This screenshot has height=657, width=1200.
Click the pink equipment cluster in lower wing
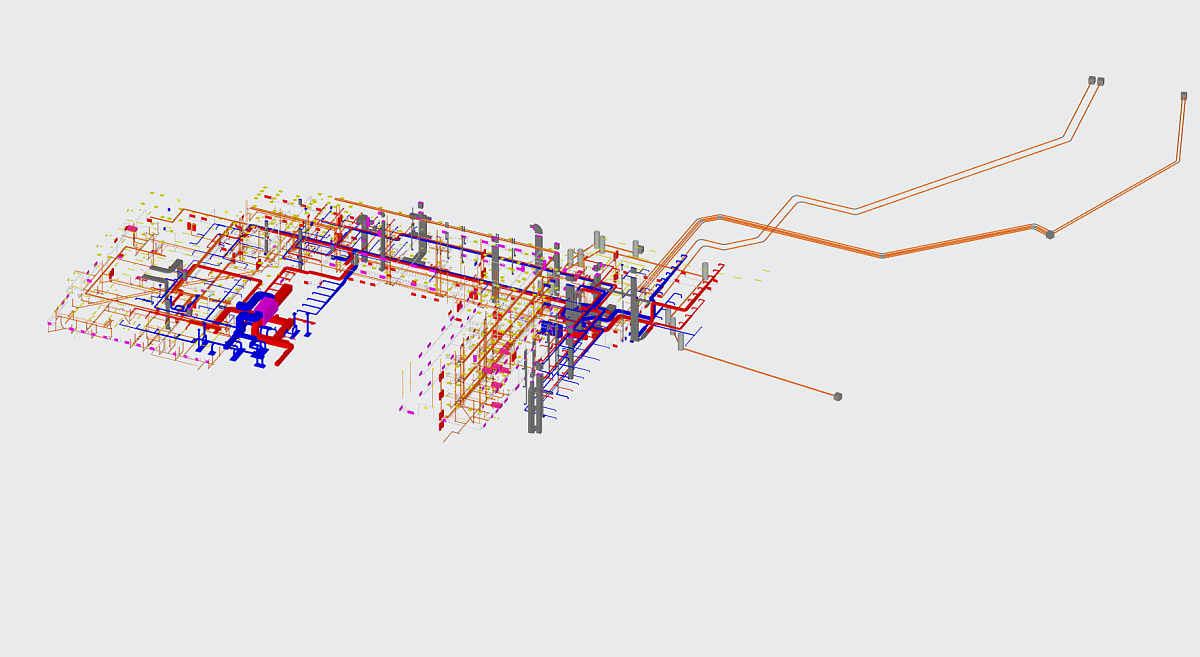(x=496, y=370)
